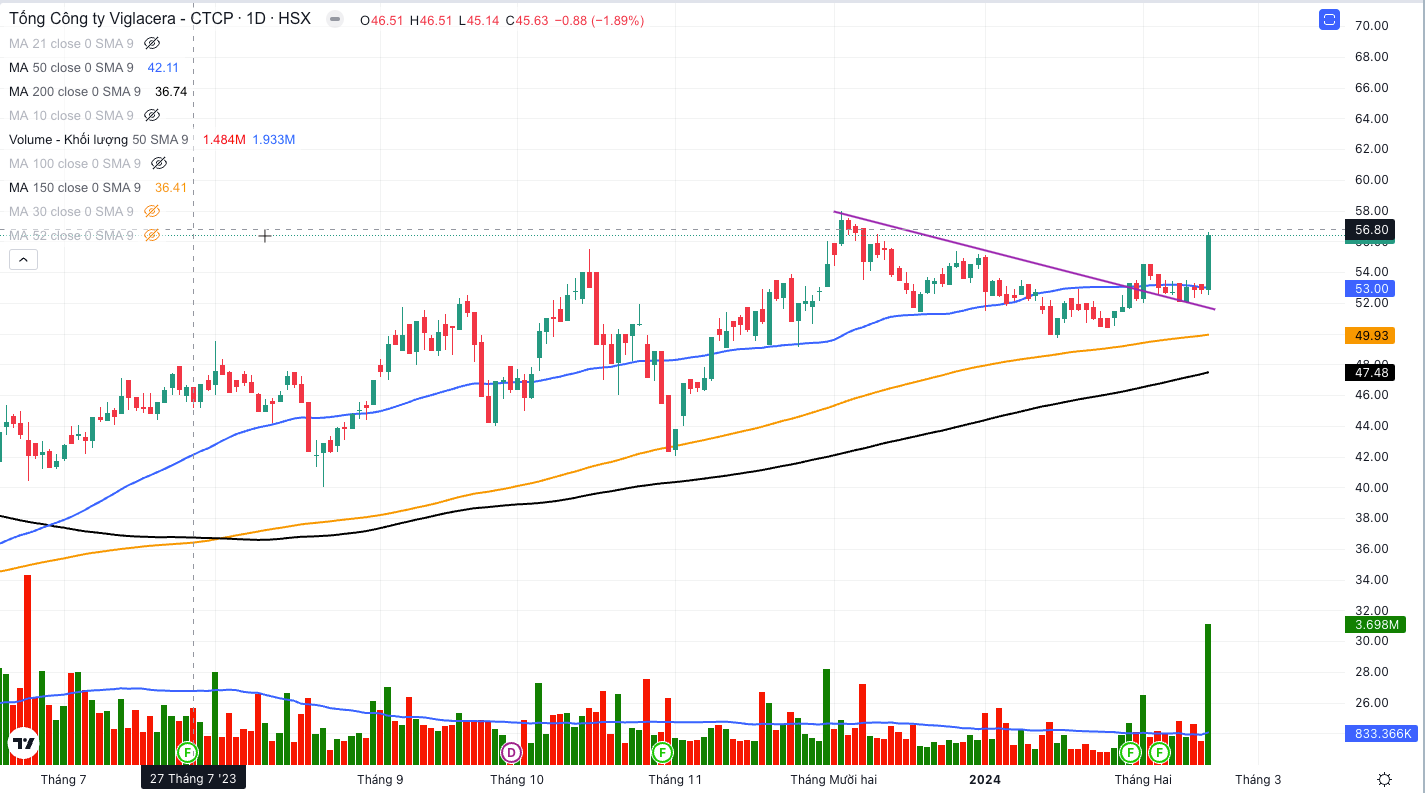
Task: Click the change value −0.88 (−1.89%)
Action: [597, 20]
